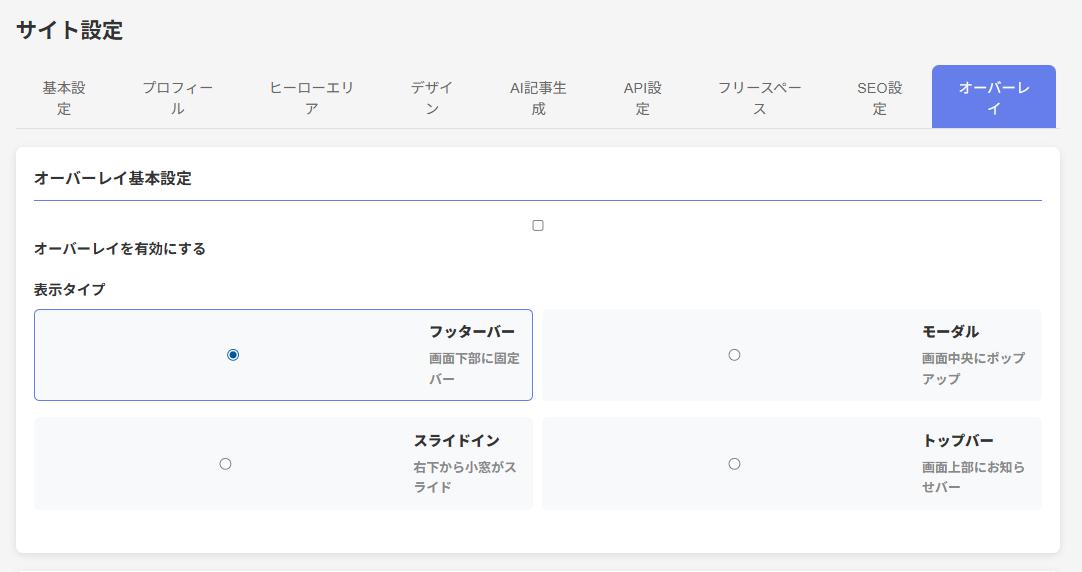The height and width of the screenshot is (572, 1082).
Task: Click the フッターバー title text
Action: coord(472,332)
